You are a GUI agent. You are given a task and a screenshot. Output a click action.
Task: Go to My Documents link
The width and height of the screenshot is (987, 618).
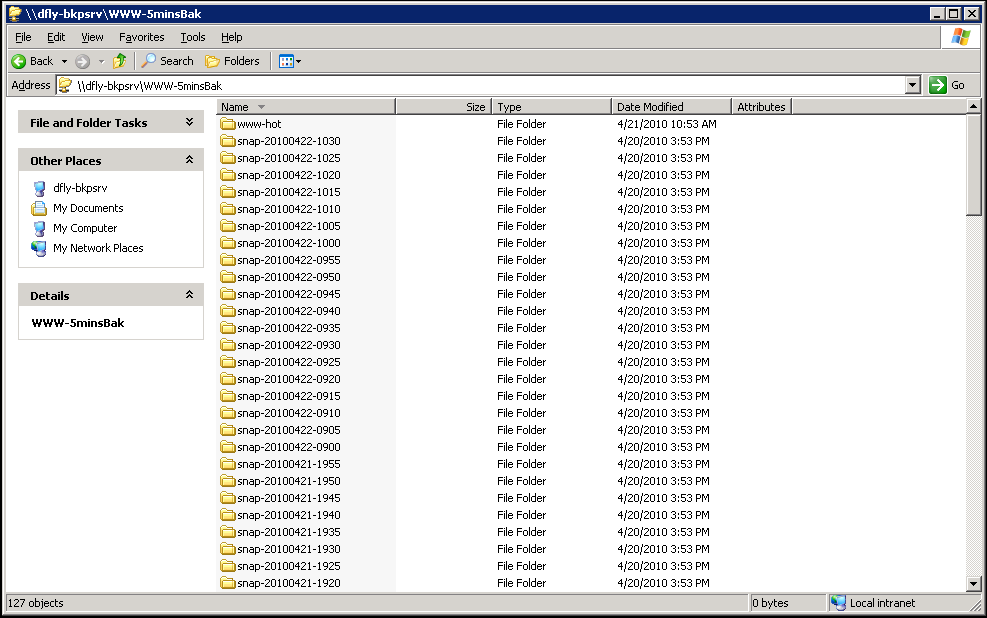[x=88, y=208]
